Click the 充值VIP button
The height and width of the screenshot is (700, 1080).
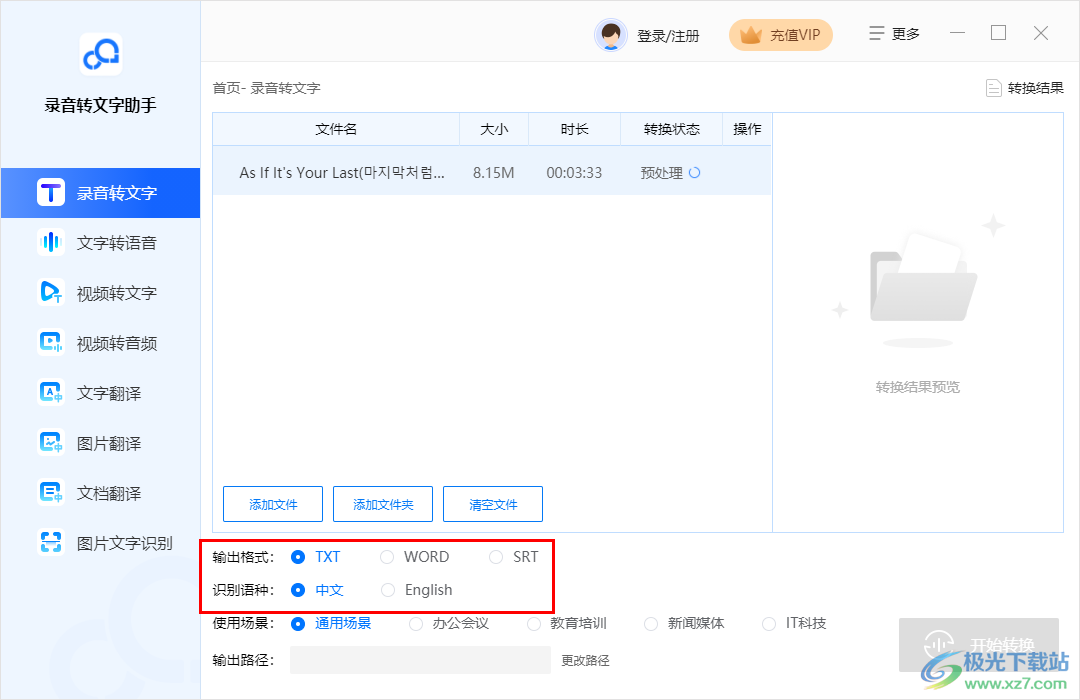click(x=780, y=33)
